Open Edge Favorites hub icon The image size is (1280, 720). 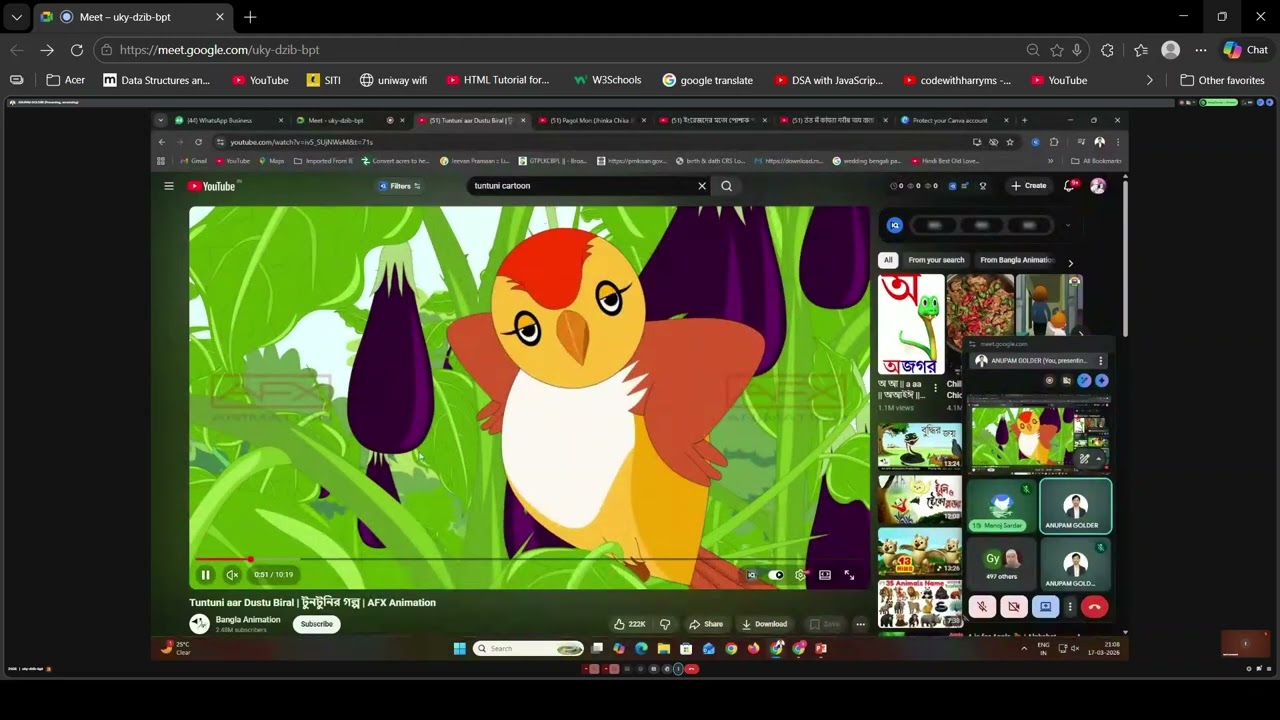[1141, 50]
